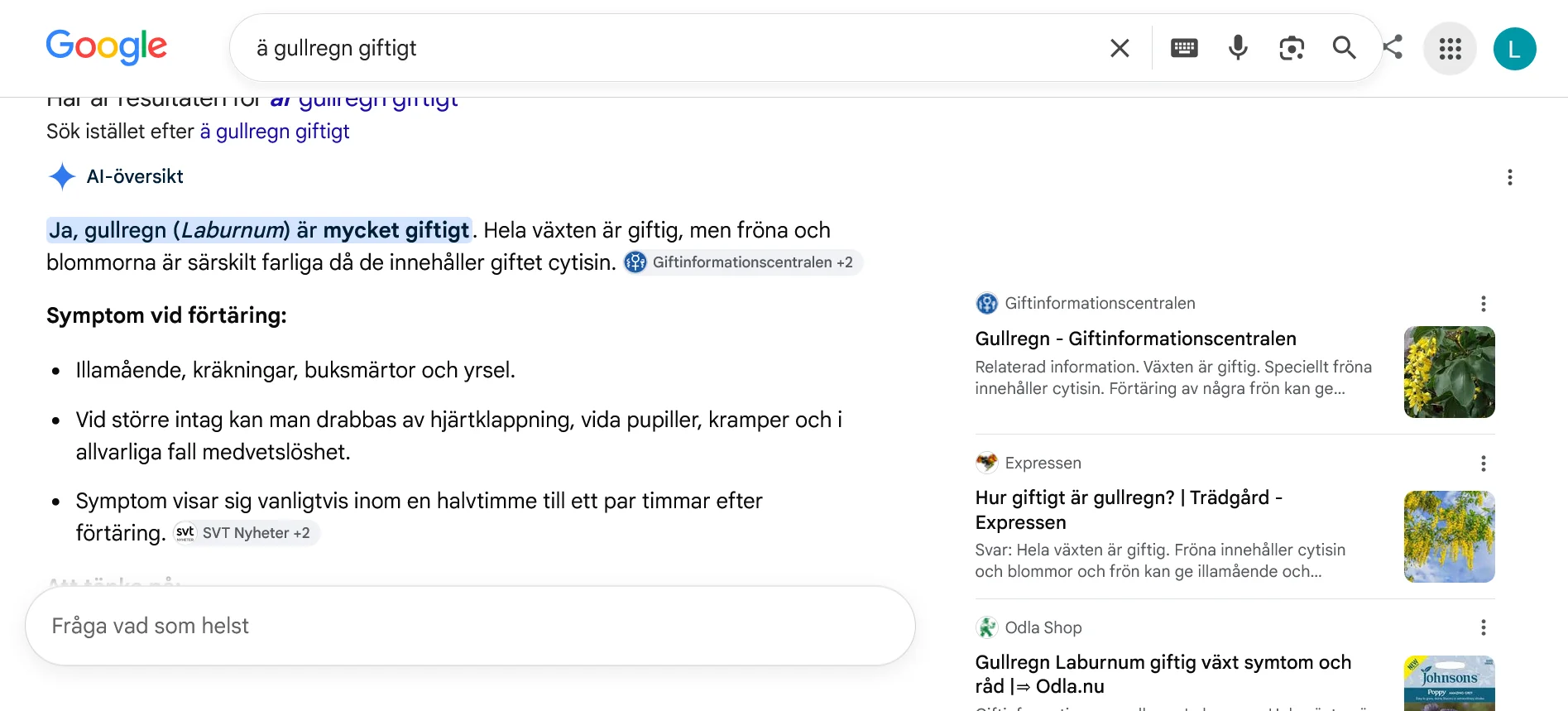
Task: Click the AI-översikt label text
Action: [135, 176]
